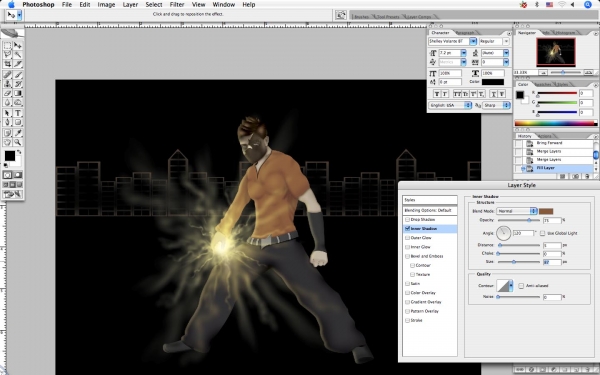Select the Brush tool

18,75
